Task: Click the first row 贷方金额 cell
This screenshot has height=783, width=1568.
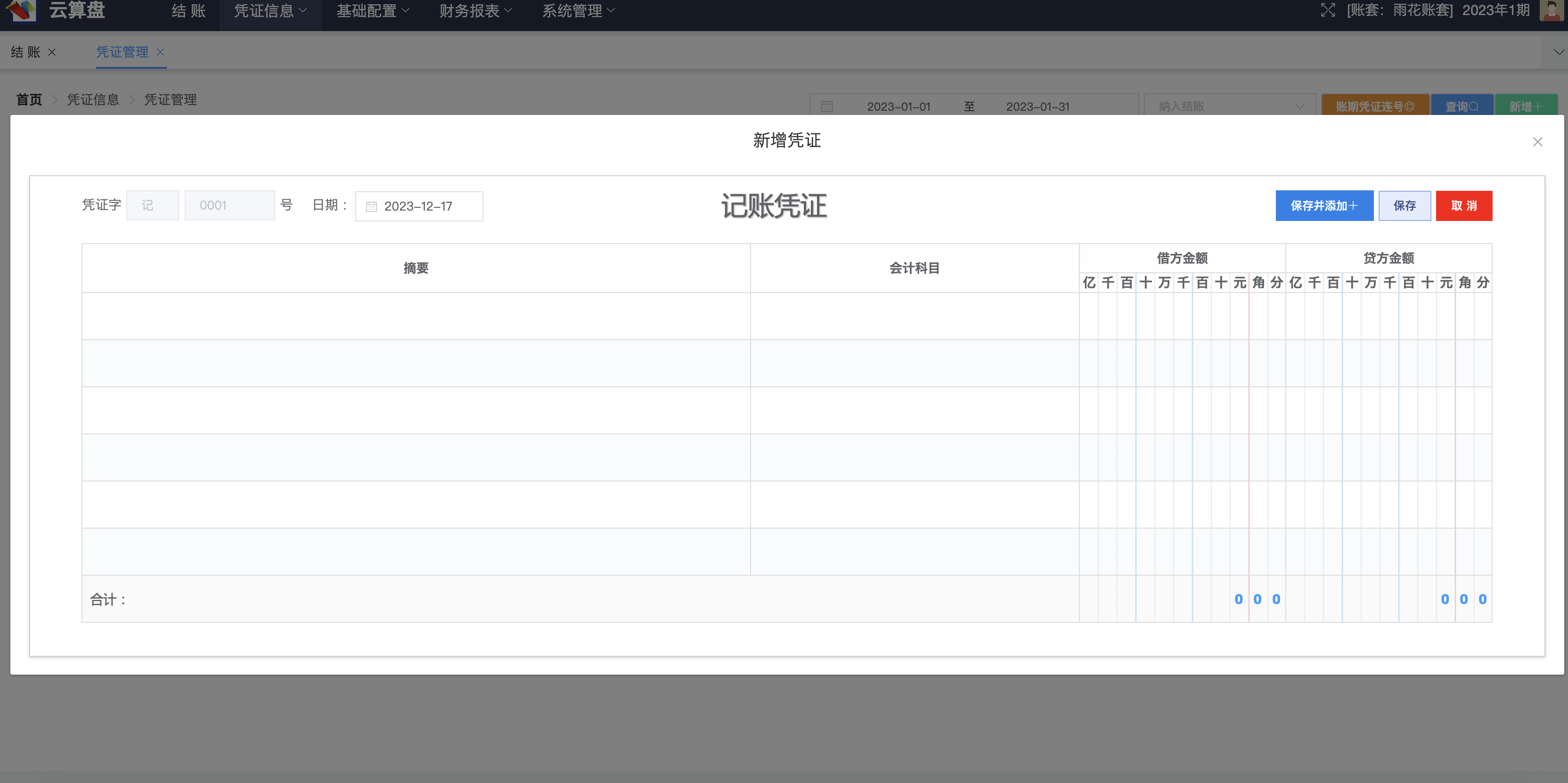Action: pos(1388,316)
